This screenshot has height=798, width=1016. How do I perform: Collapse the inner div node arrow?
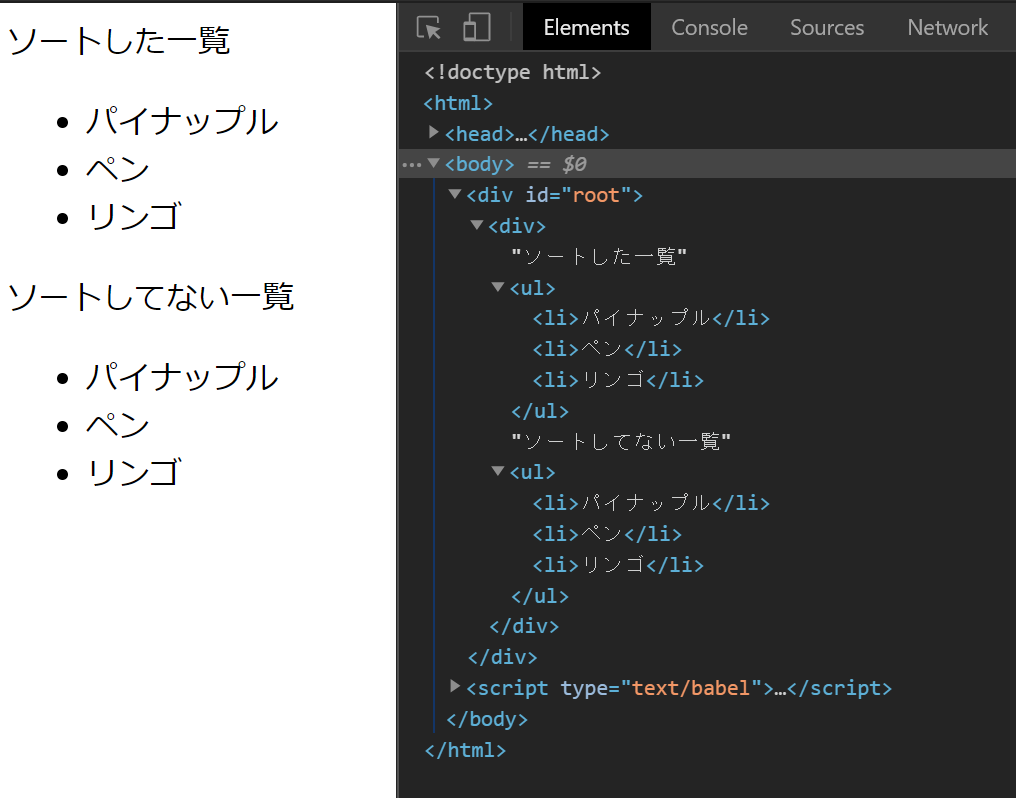[477, 225]
